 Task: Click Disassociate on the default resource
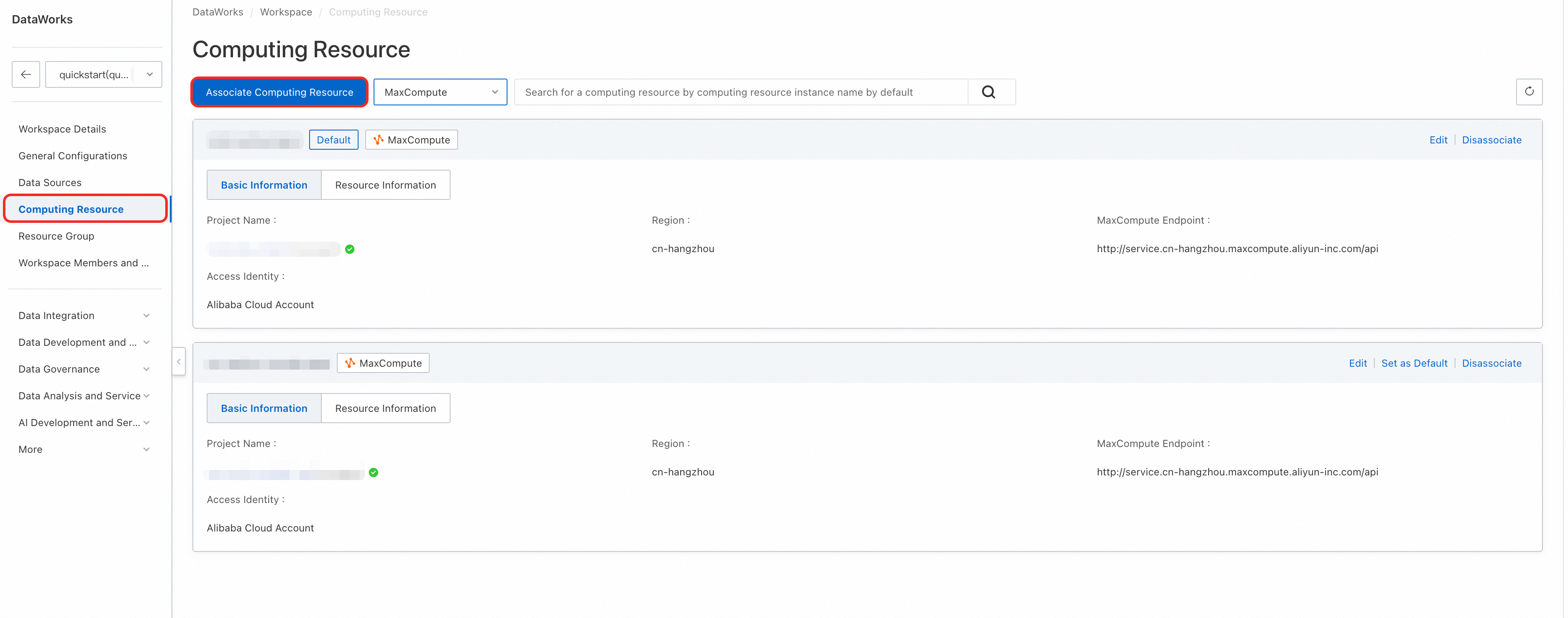[x=1491, y=140]
